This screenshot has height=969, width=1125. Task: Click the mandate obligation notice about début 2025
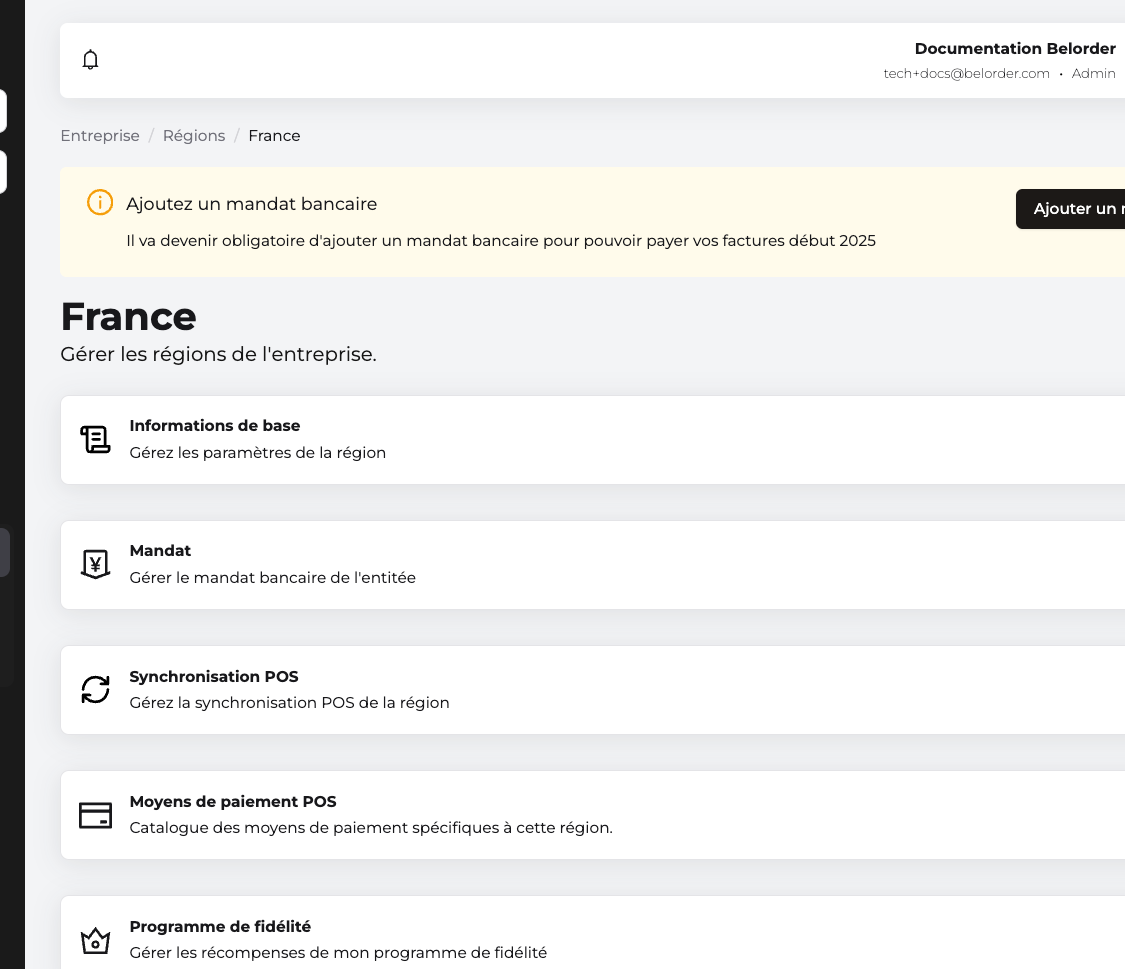pos(501,241)
